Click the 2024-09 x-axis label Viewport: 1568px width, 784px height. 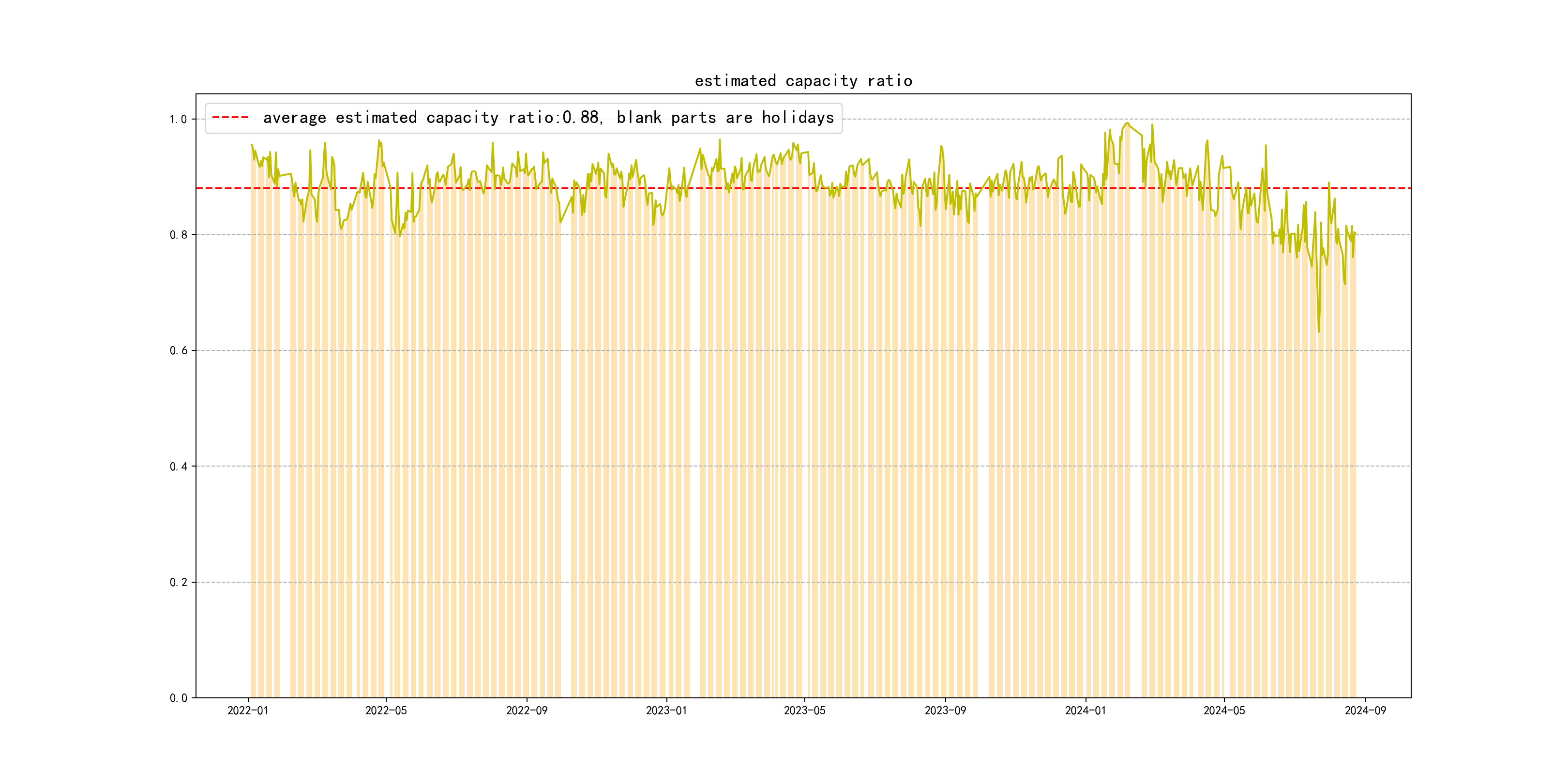click(x=1365, y=710)
